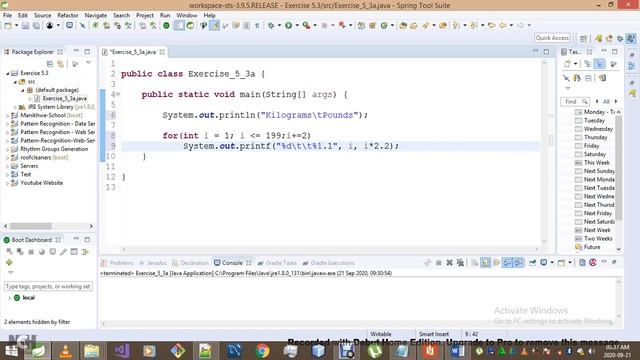
Task: Click Collapse All in Package Explorer
Action: (50, 64)
